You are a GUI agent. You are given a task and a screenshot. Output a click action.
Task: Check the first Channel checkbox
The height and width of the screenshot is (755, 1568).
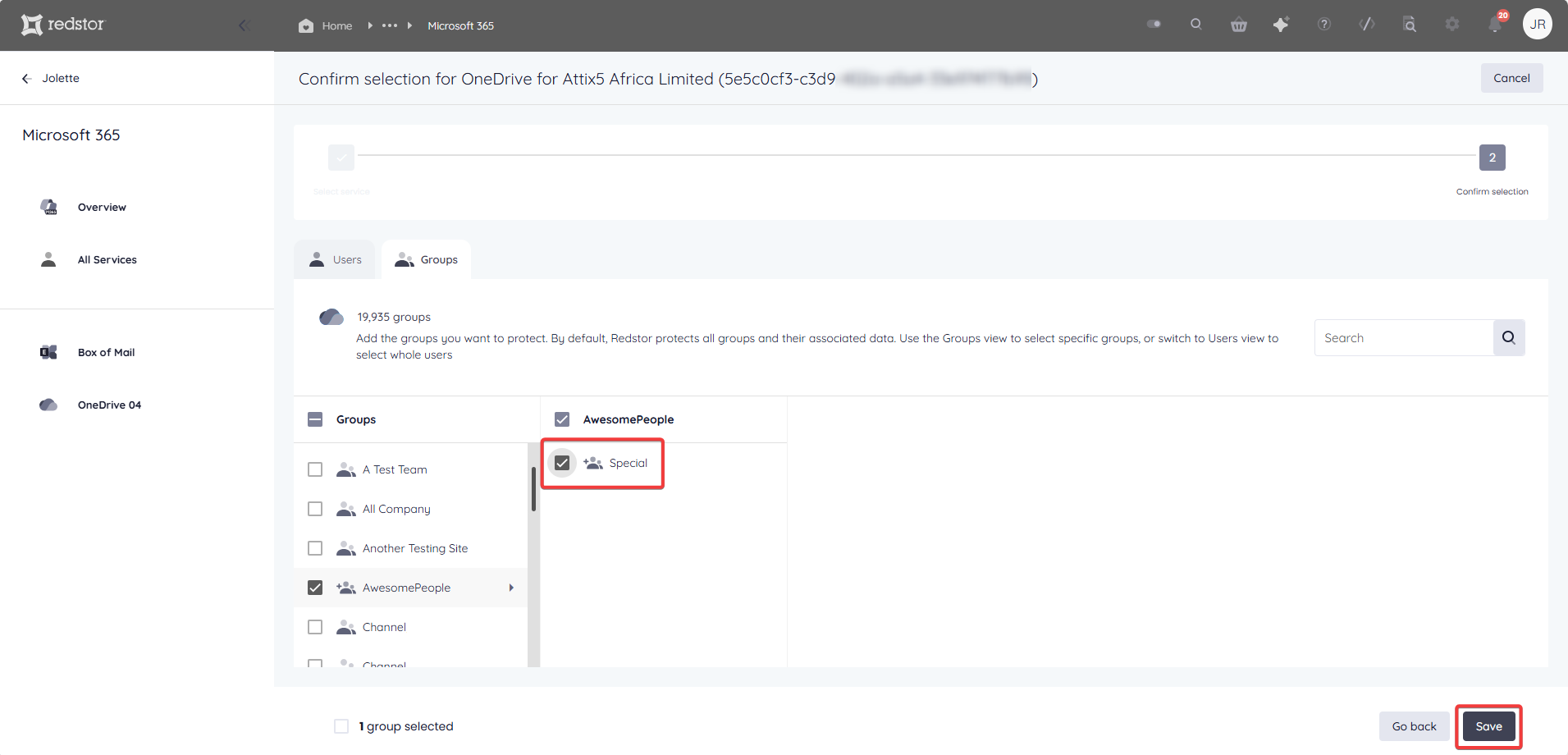[315, 627]
